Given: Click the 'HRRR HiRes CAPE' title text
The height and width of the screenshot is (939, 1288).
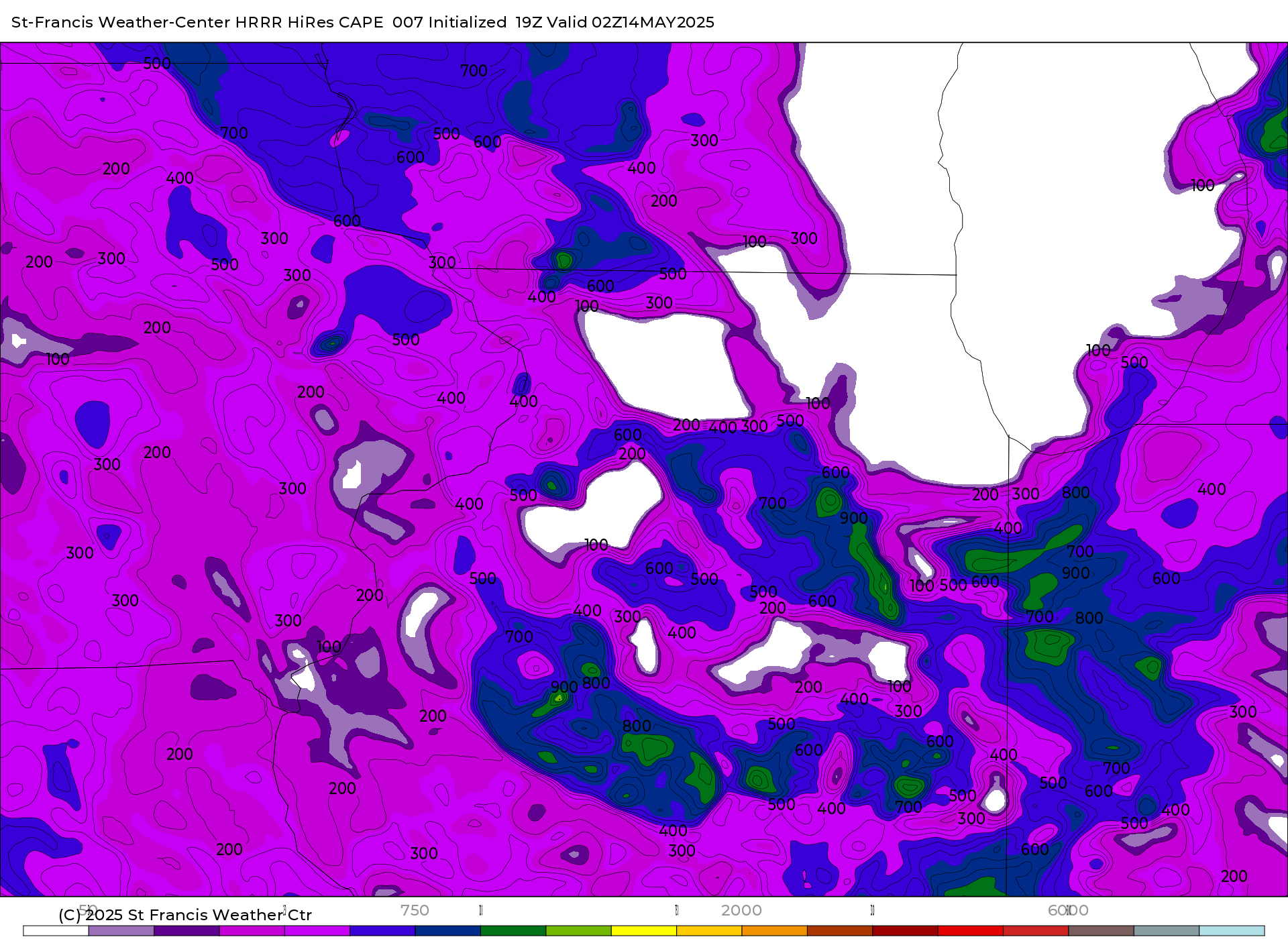Looking at the screenshot, I should 309,22.
